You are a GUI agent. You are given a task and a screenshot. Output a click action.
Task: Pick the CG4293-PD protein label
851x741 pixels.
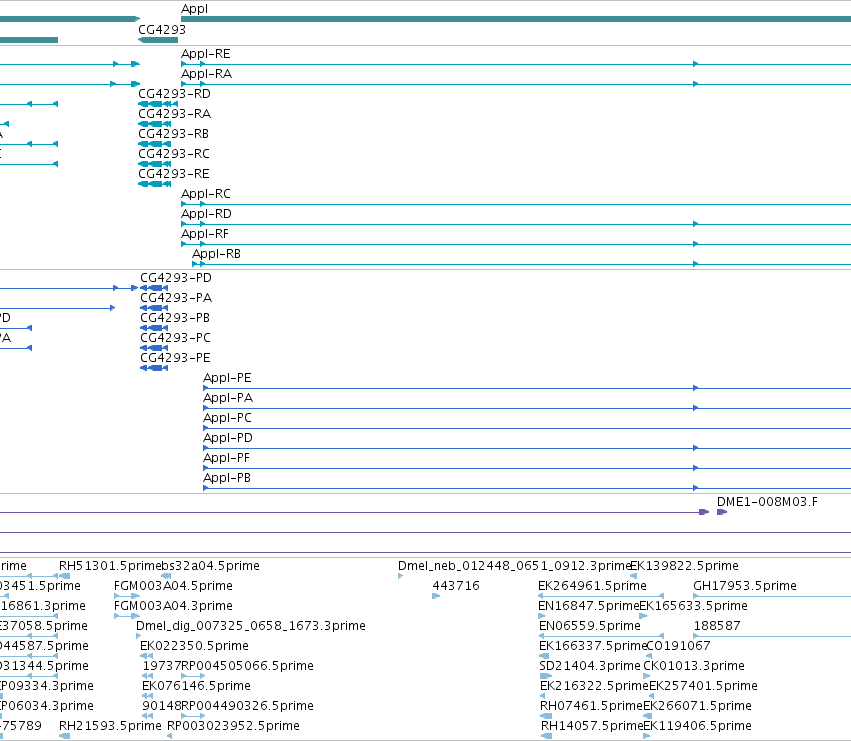tap(176, 278)
